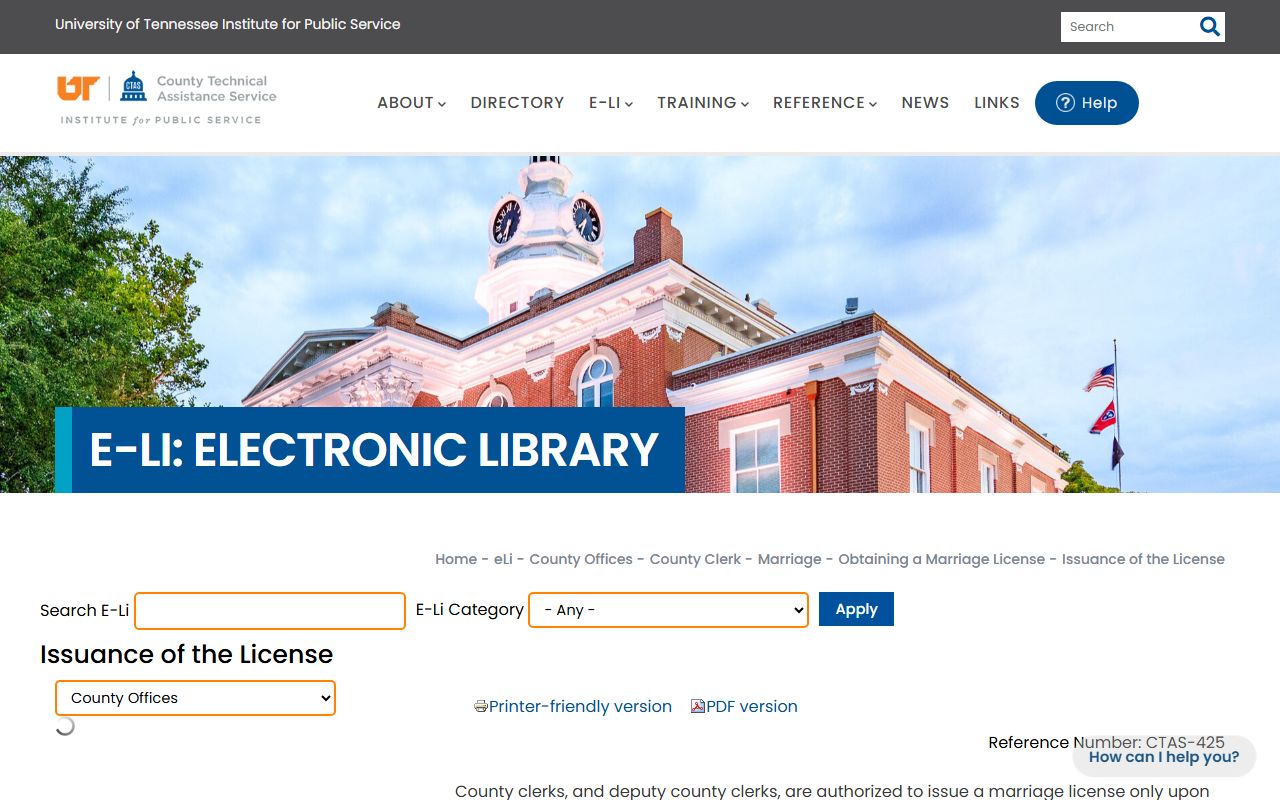The width and height of the screenshot is (1280, 800).
Task: Focus the Search E-Li input field
Action: tap(270, 611)
